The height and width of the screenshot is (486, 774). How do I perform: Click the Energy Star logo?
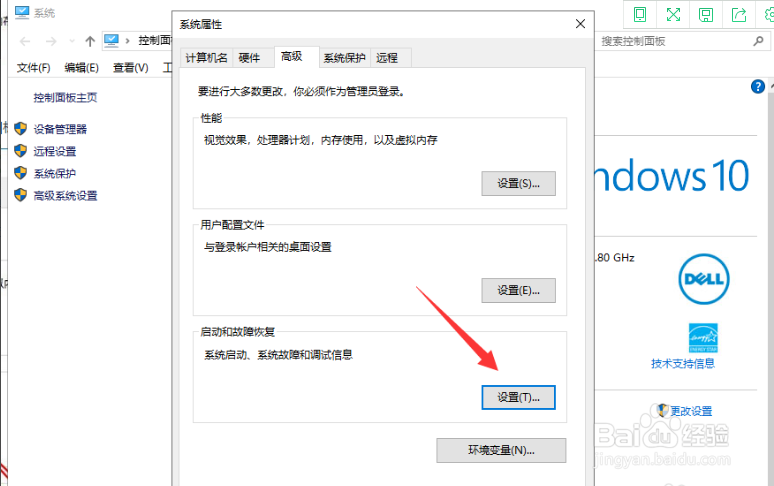[703, 338]
